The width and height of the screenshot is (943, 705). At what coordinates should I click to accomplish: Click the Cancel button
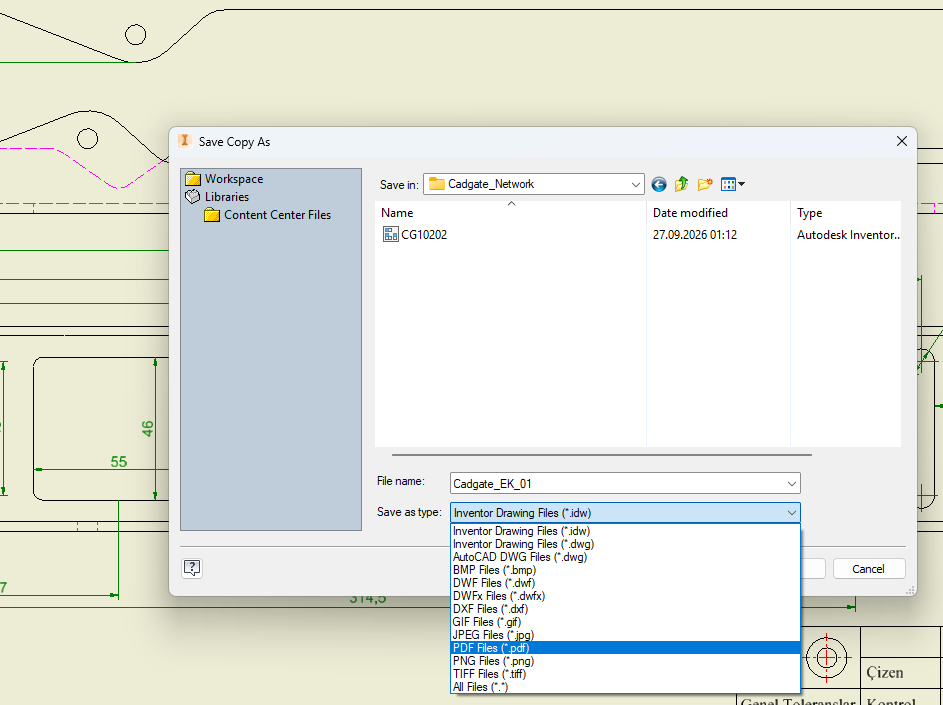(868, 569)
